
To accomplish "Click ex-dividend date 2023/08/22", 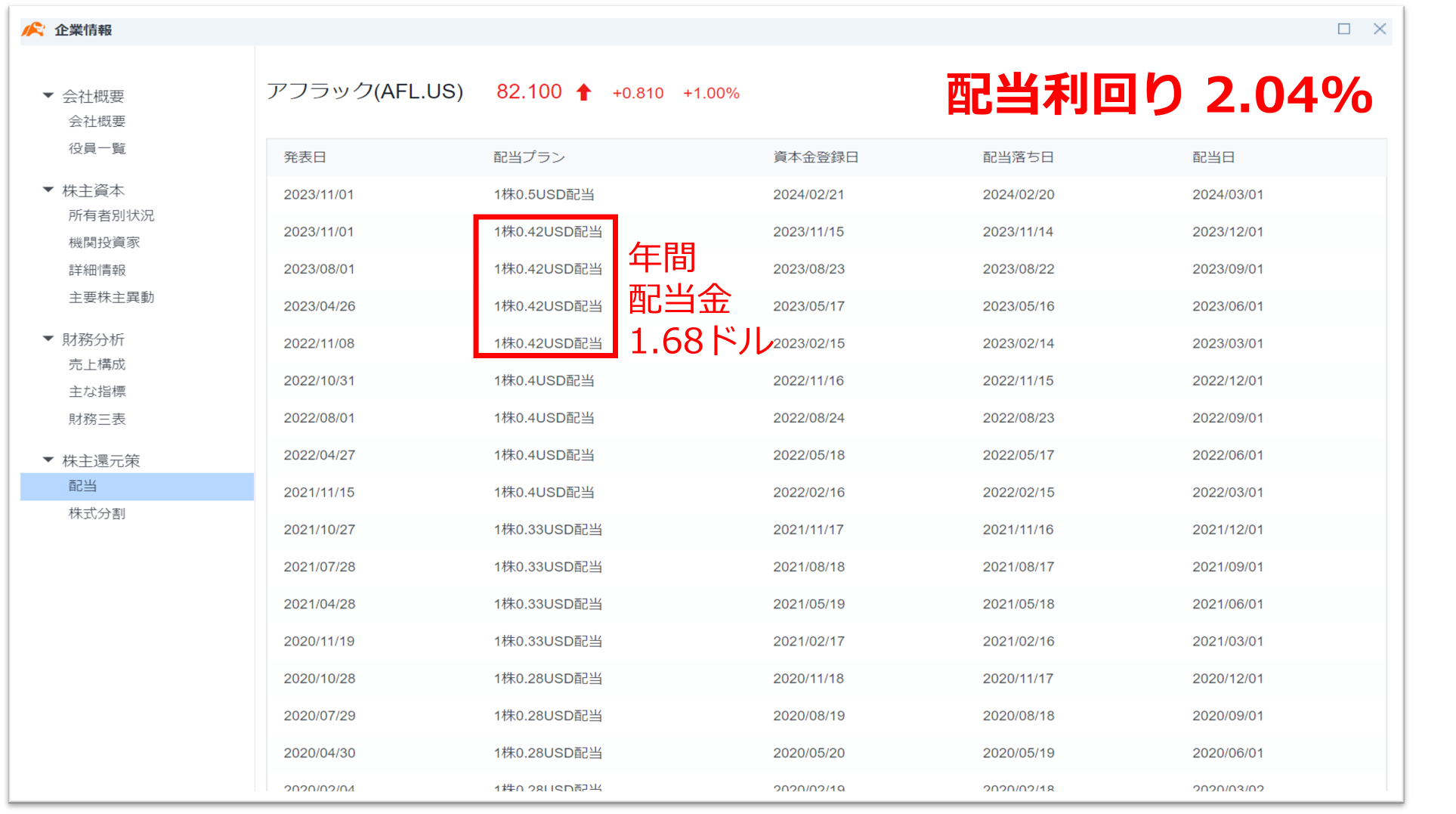I will (x=1019, y=269).
